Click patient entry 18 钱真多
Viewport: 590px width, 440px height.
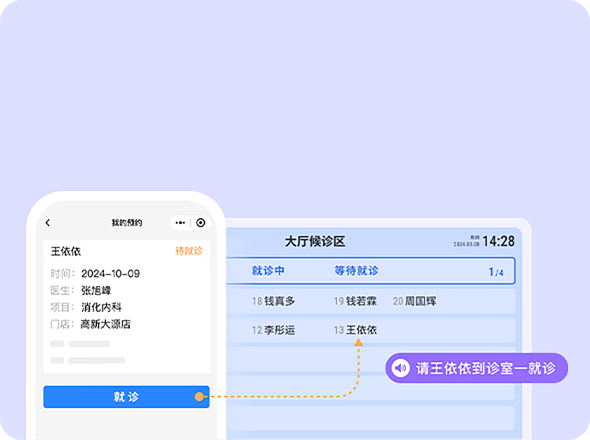pos(274,301)
